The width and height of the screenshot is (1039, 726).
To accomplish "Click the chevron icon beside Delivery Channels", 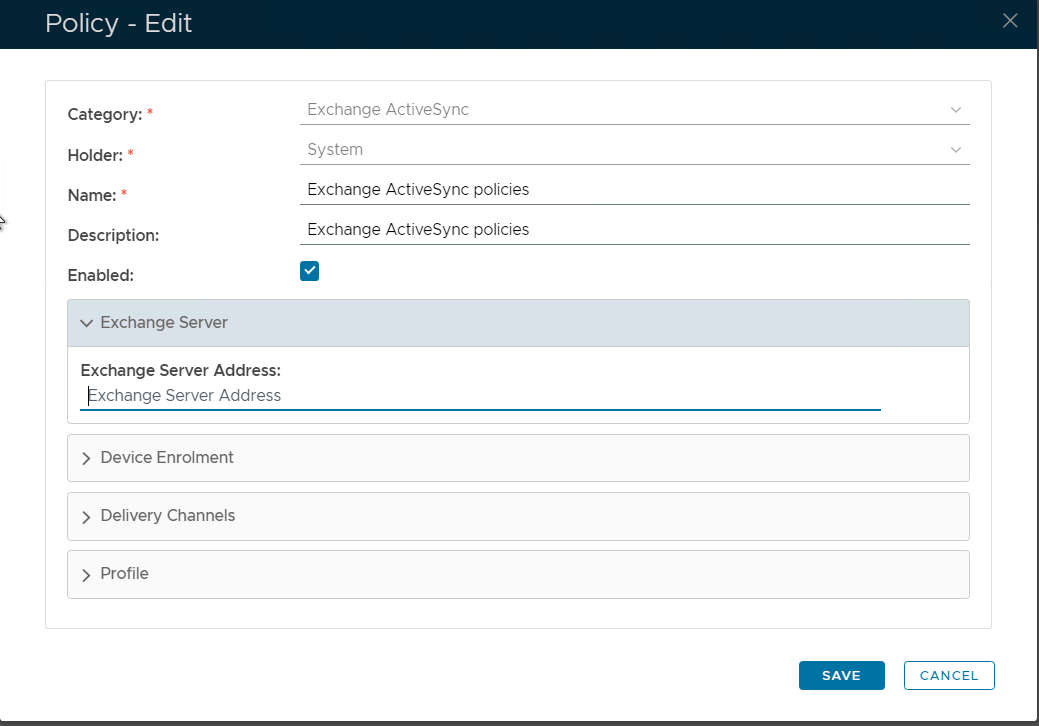I will coord(86,516).
